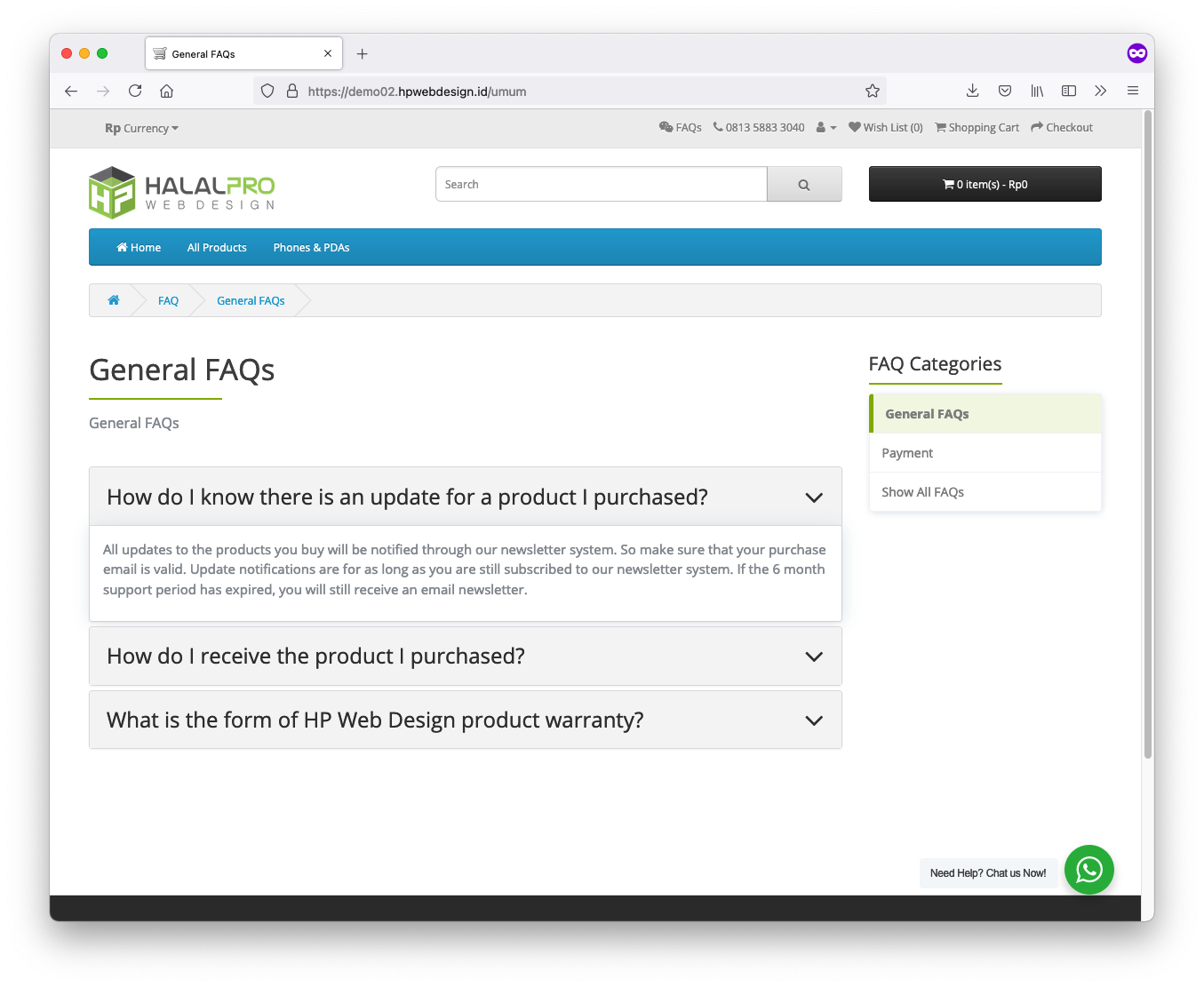The width and height of the screenshot is (1204, 987).
Task: Open the Currency dropdown
Action: [x=142, y=129]
